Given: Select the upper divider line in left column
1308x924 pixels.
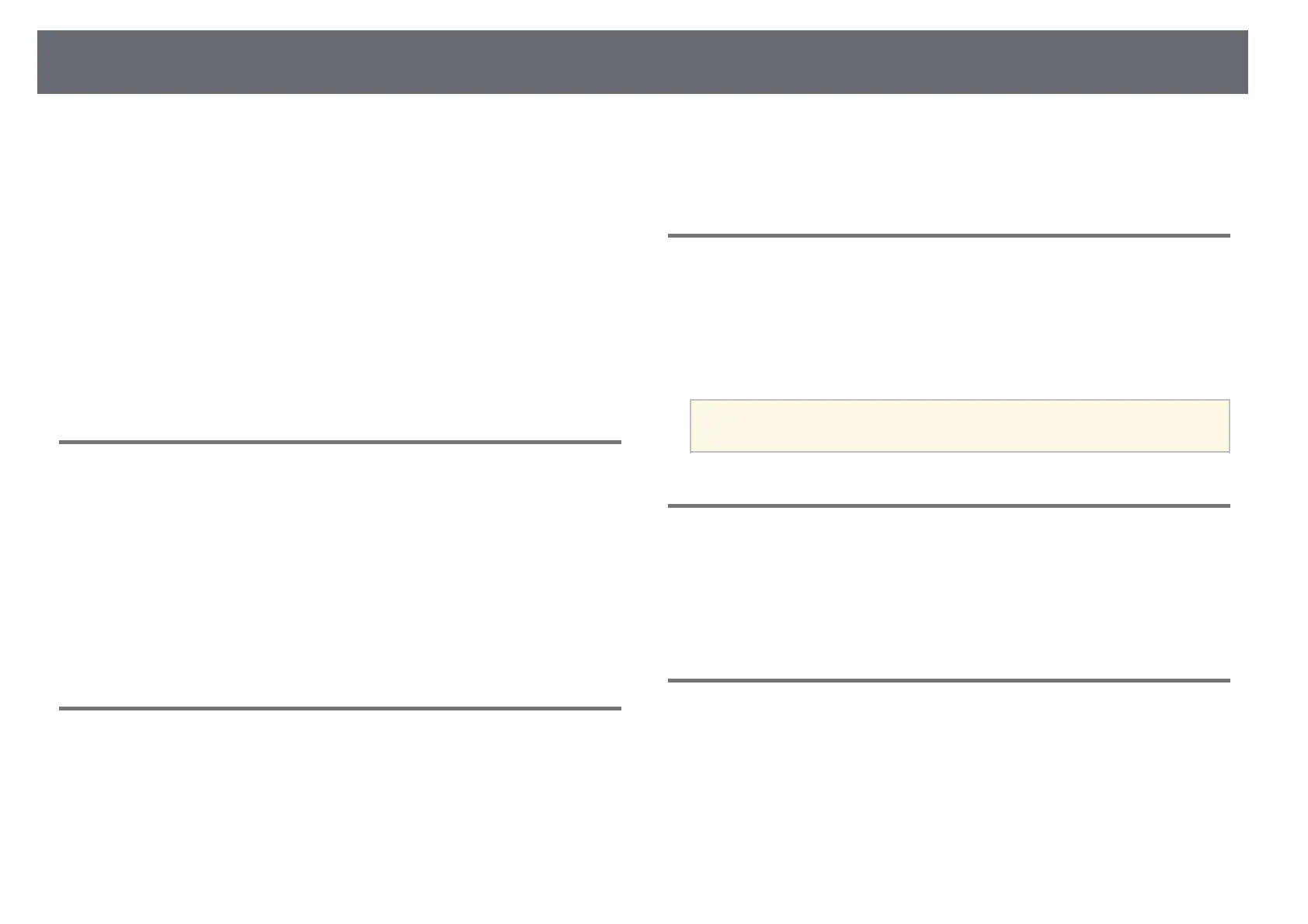Looking at the screenshot, I should pos(340,442).
